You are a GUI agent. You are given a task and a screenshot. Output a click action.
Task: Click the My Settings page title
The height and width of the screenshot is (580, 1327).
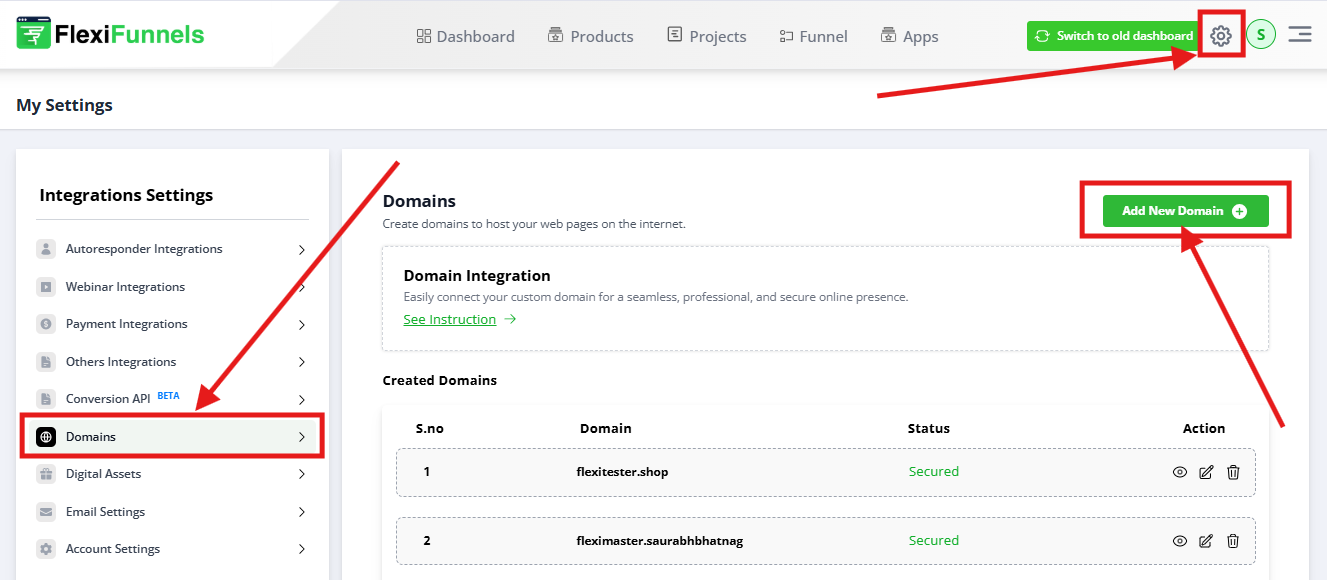coord(64,105)
